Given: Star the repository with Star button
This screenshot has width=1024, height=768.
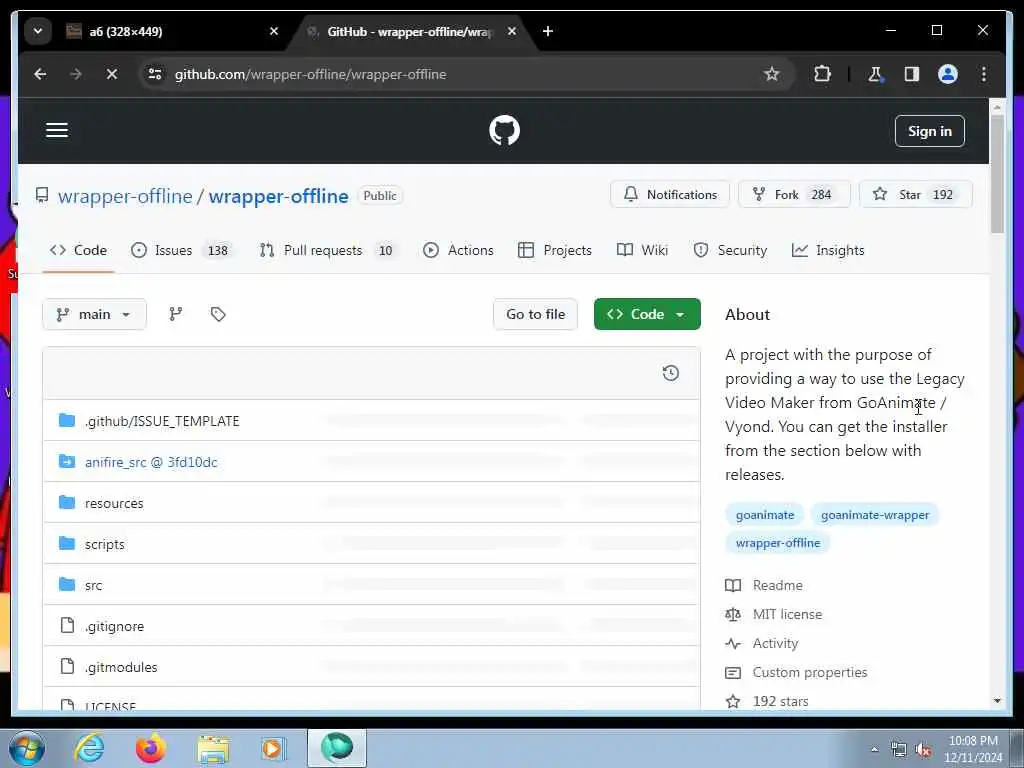Looking at the screenshot, I should [916, 195].
